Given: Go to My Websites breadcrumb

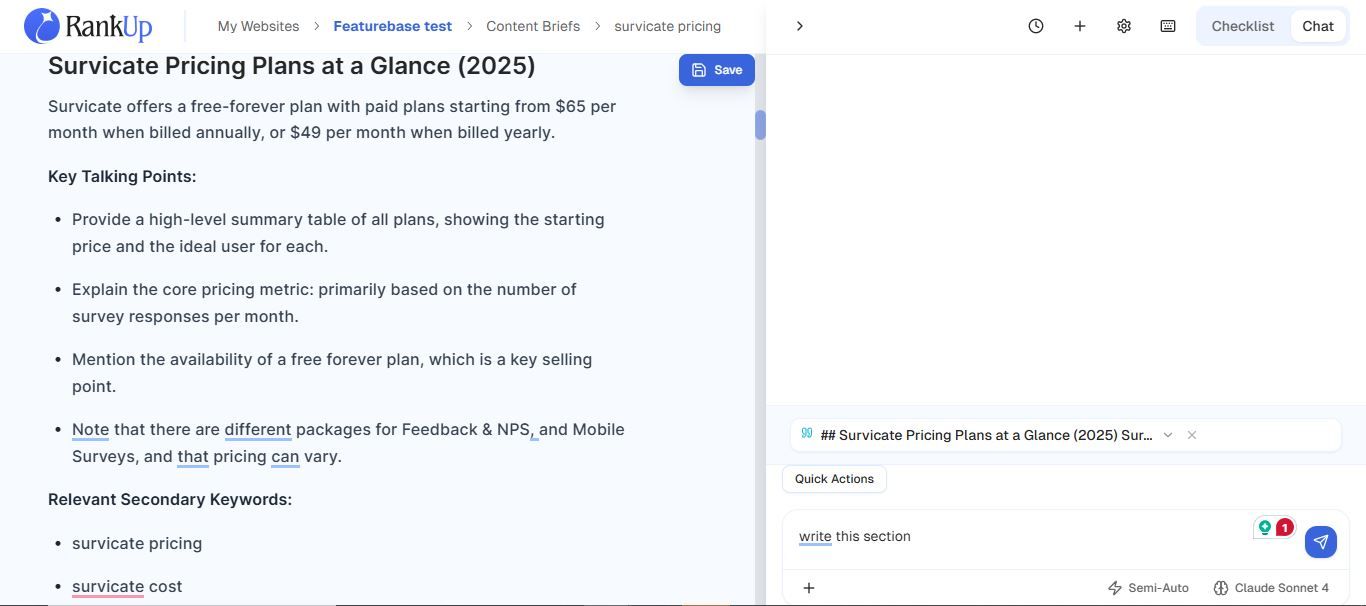Looking at the screenshot, I should click(258, 26).
